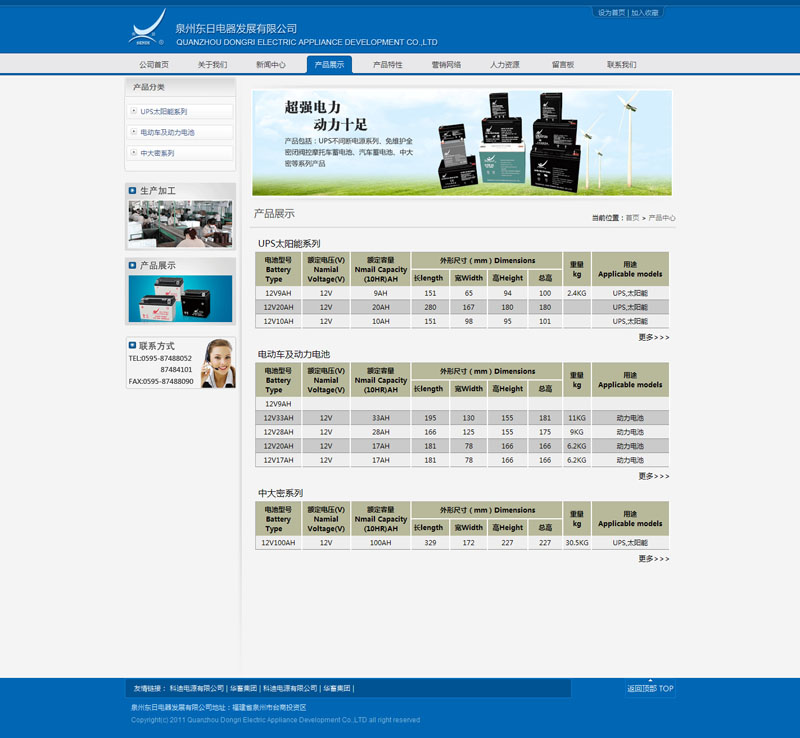Image resolution: width=800 pixels, height=738 pixels.
Task: Select the 12V10AH row battery type cell
Action: point(278,322)
